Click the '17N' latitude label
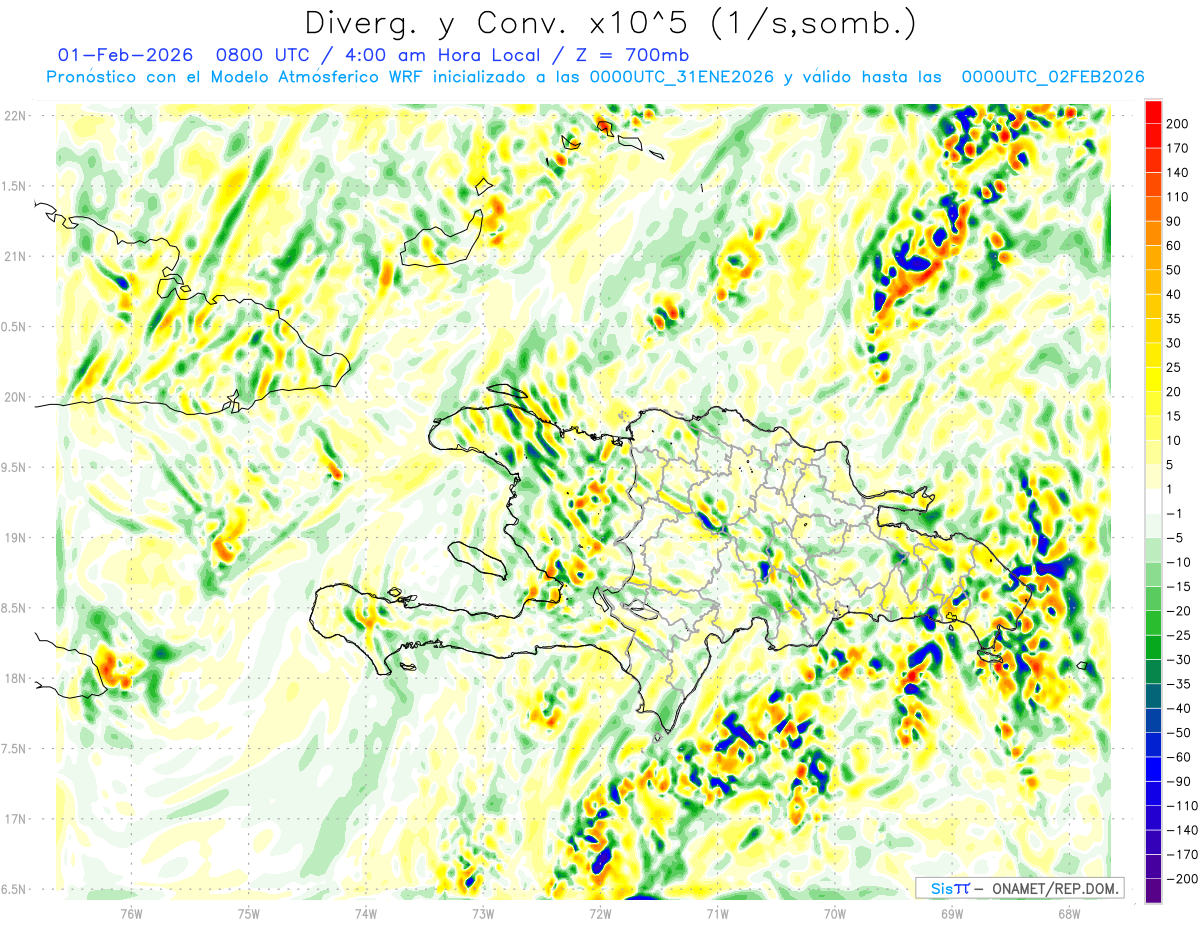Viewport: 1200px width, 927px height. pos(15,820)
